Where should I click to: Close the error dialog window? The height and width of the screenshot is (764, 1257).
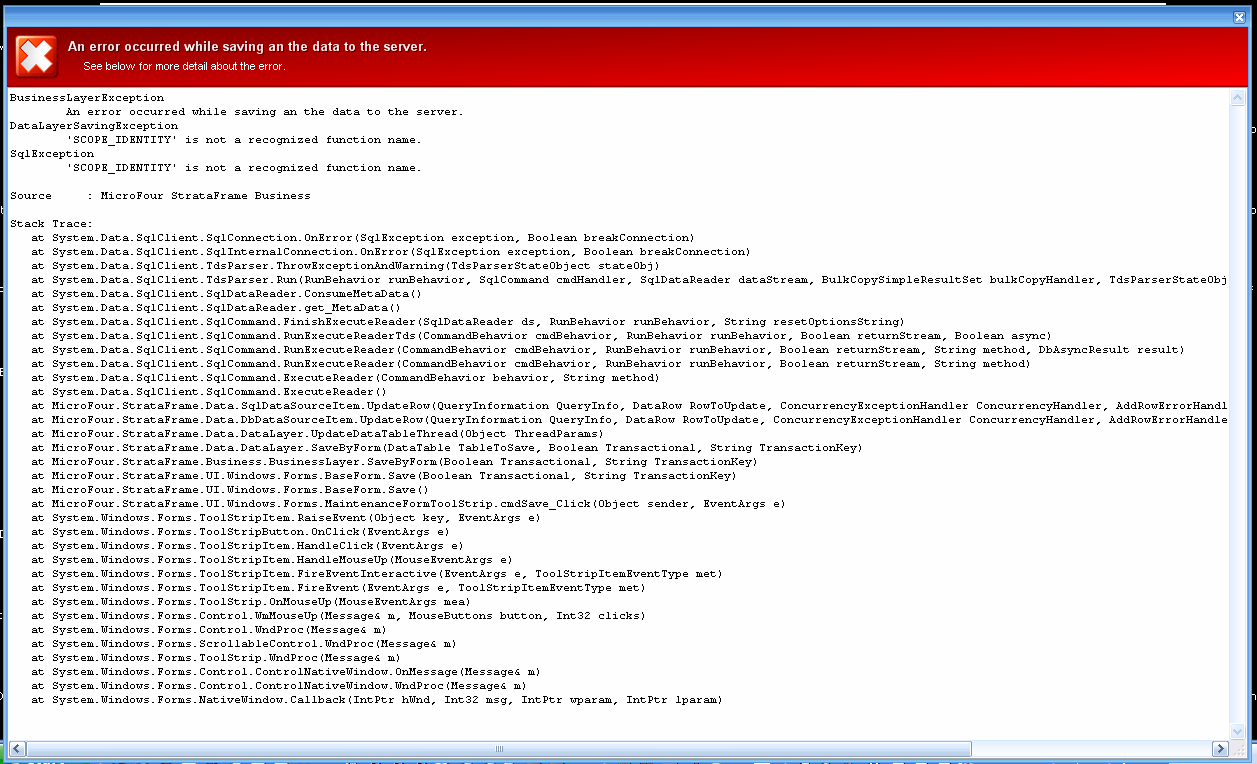pos(1239,17)
